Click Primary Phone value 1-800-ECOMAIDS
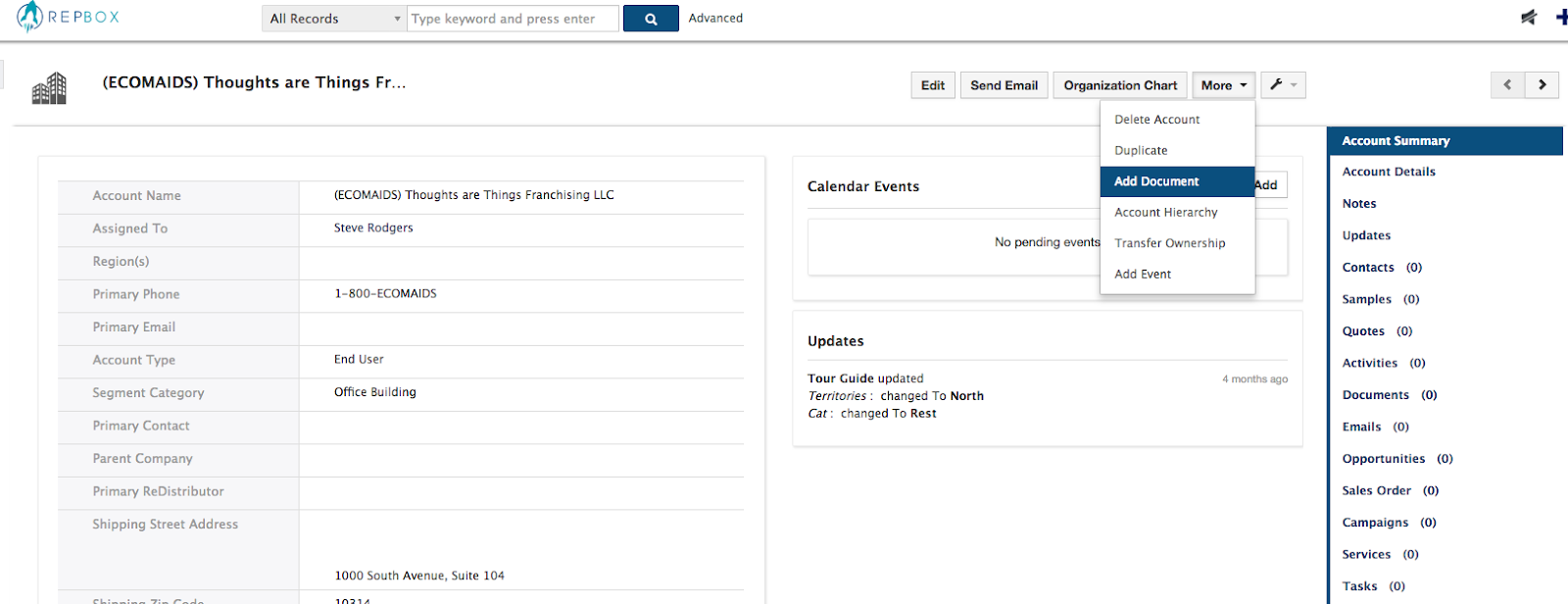The height and width of the screenshot is (604, 1568). pyautogui.click(x=385, y=293)
